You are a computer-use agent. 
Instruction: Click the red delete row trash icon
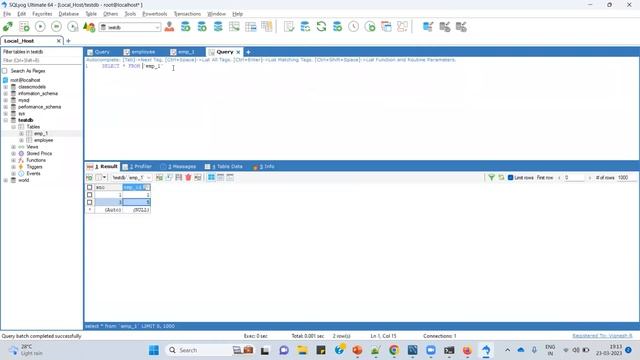click(x=188, y=178)
